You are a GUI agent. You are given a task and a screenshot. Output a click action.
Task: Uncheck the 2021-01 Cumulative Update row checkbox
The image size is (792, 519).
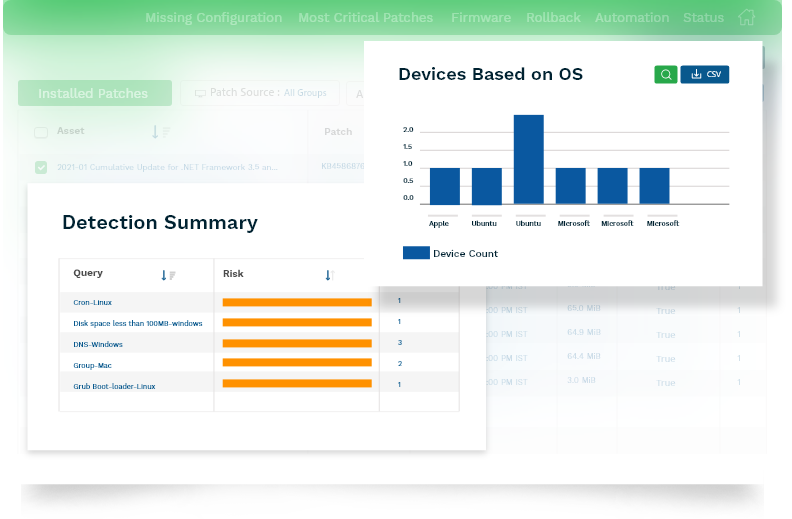(41, 167)
